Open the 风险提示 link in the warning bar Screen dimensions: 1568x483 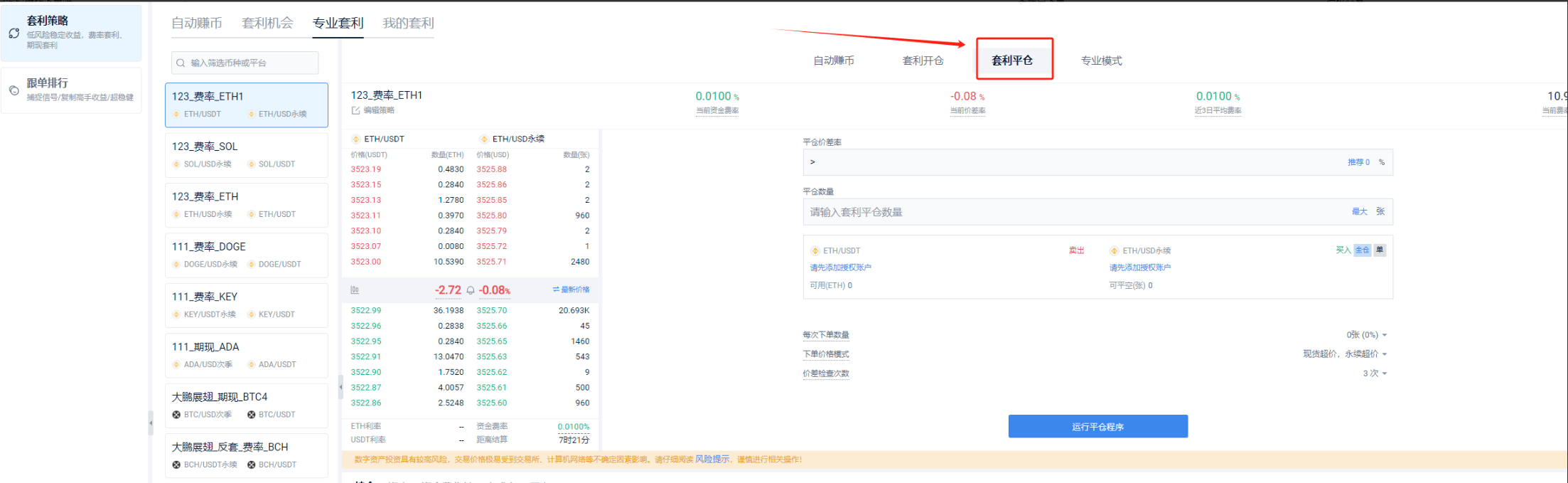tap(712, 460)
